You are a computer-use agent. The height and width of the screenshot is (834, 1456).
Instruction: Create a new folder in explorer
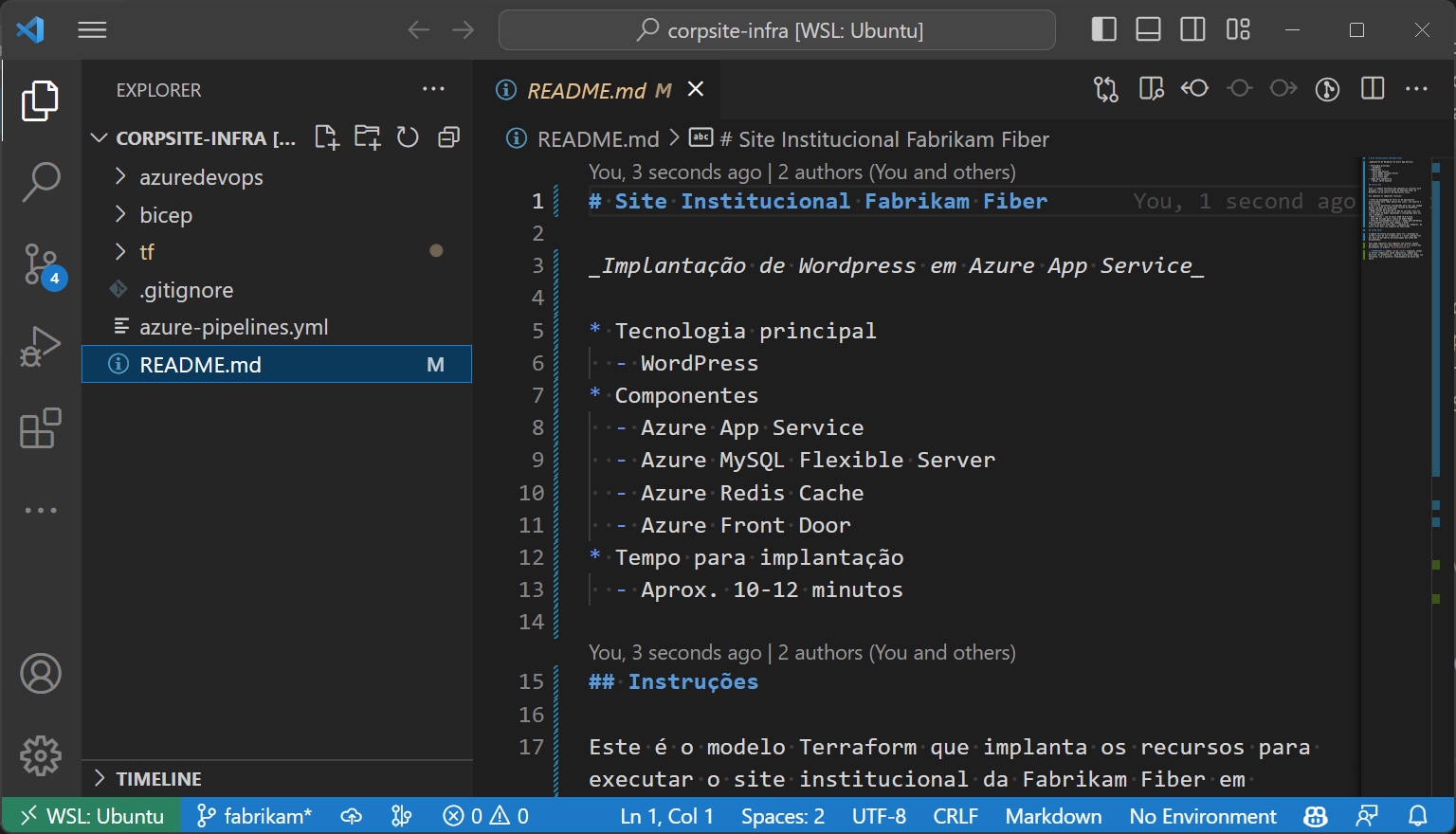click(367, 137)
